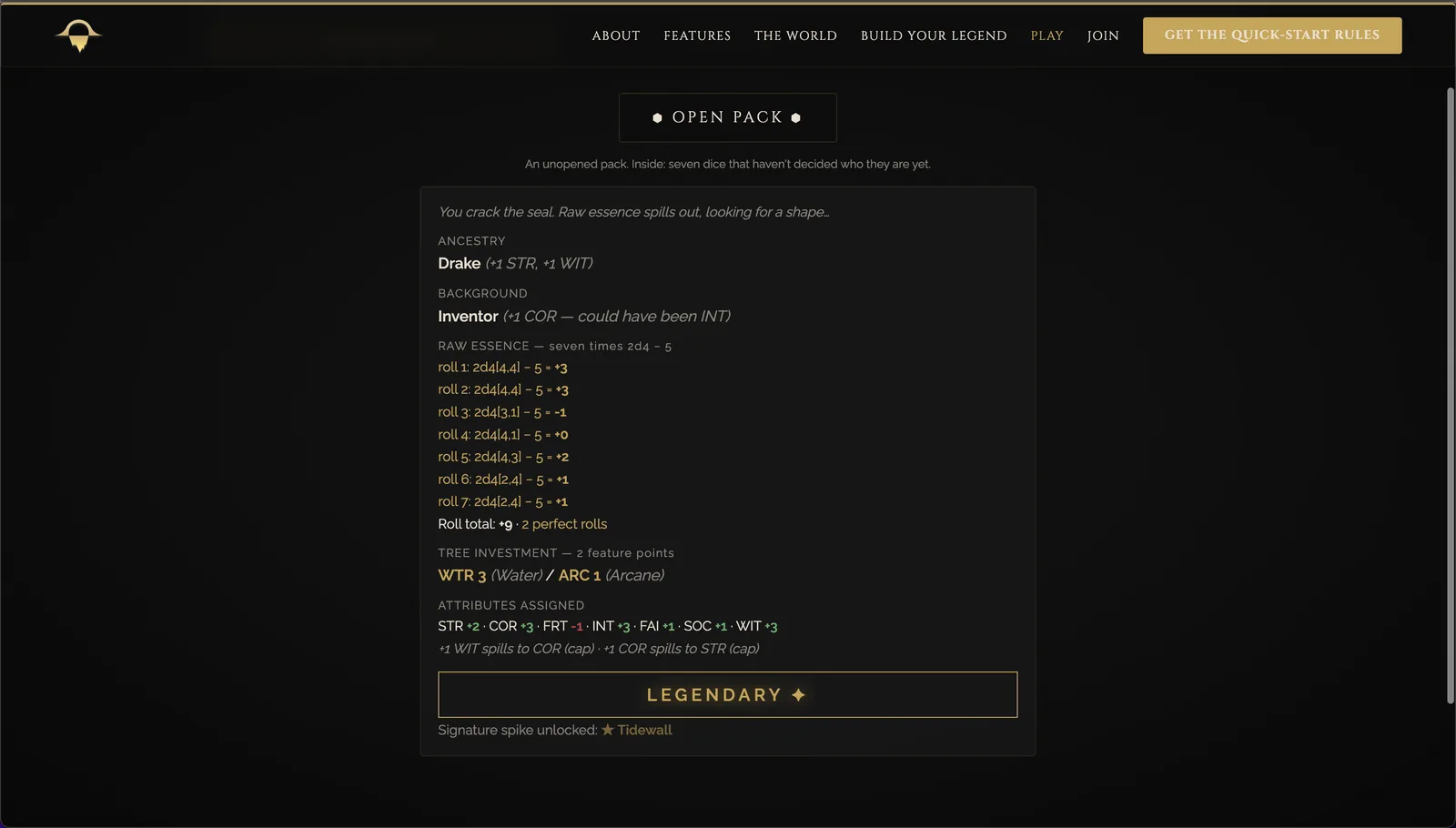
Task: Click the roll 3 result line
Action: coord(502,412)
